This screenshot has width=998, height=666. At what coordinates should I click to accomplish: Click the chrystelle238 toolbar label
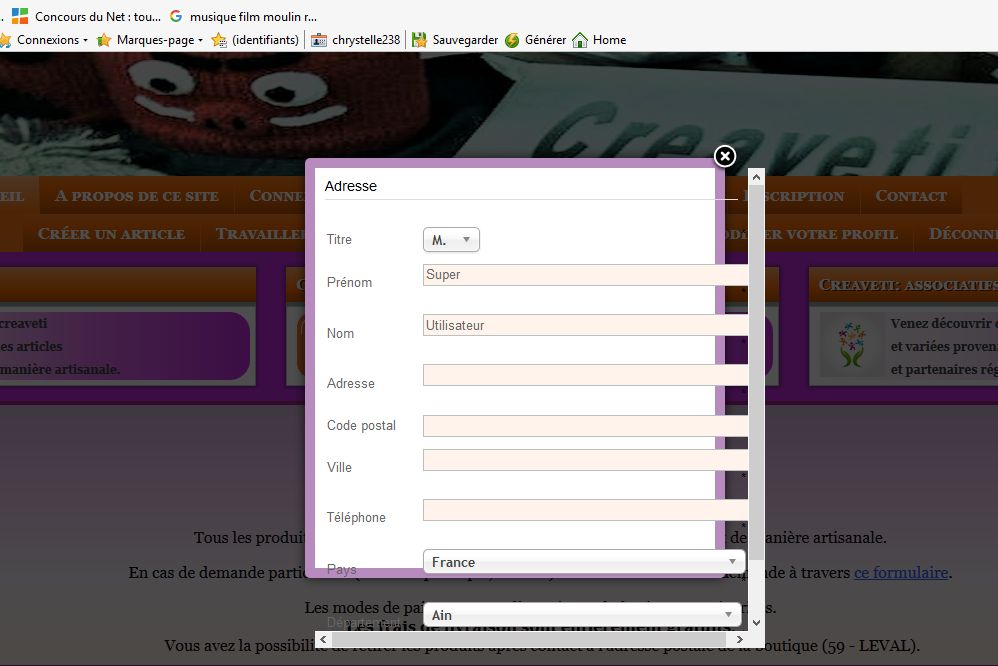coord(366,40)
